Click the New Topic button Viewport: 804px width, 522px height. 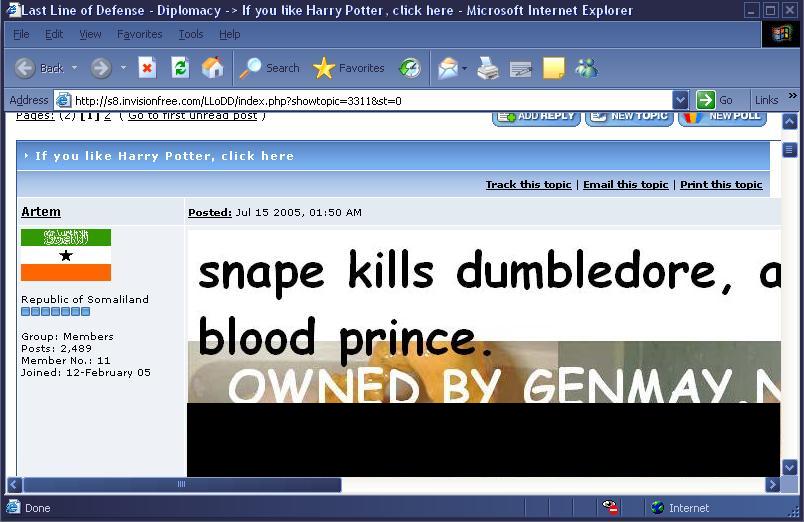tap(630, 117)
